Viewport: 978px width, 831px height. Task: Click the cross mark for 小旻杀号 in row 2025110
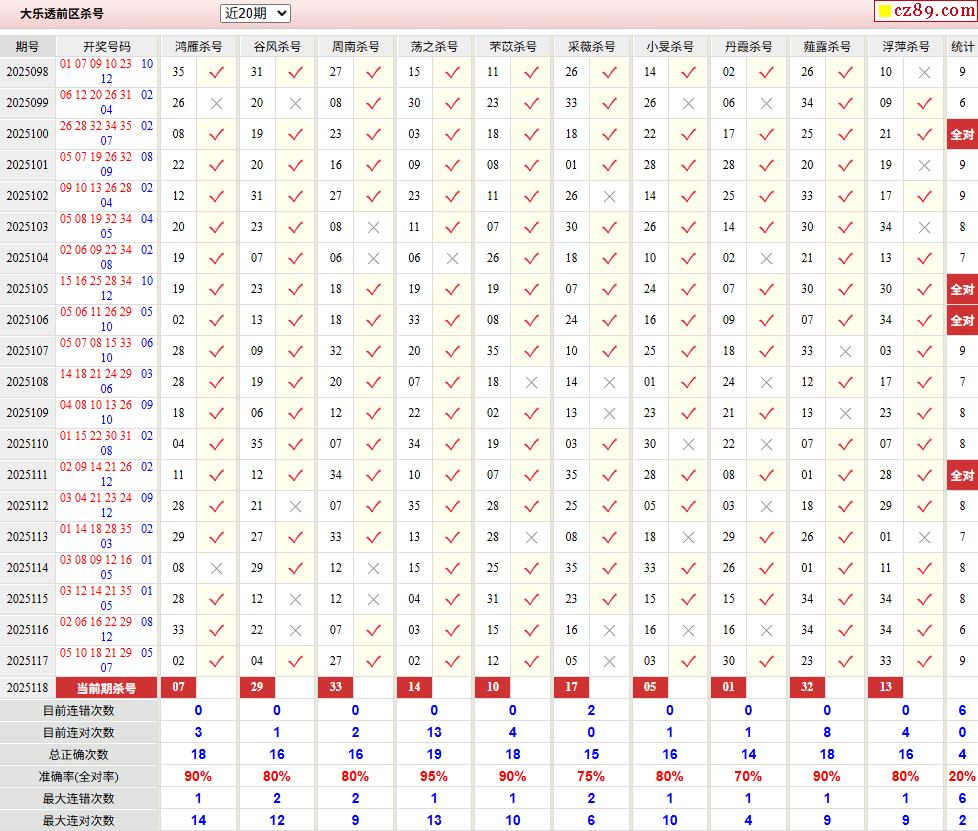coord(688,444)
